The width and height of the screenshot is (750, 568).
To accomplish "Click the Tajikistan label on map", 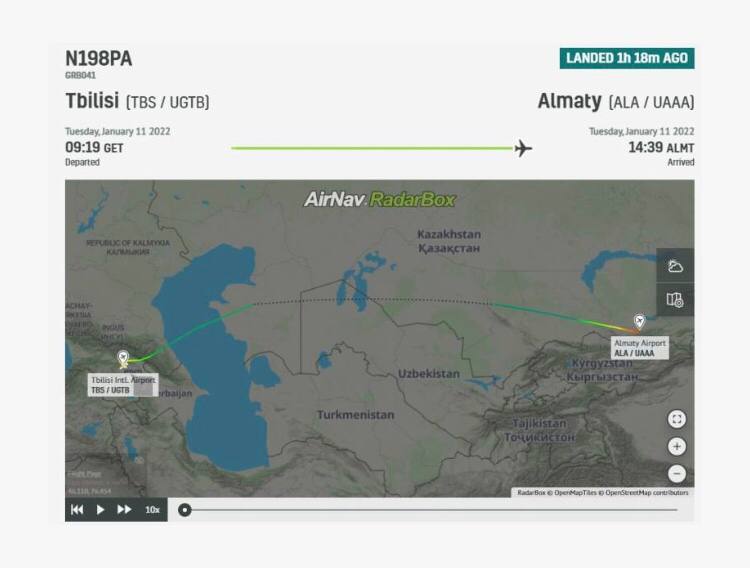I will pyautogui.click(x=540, y=430).
